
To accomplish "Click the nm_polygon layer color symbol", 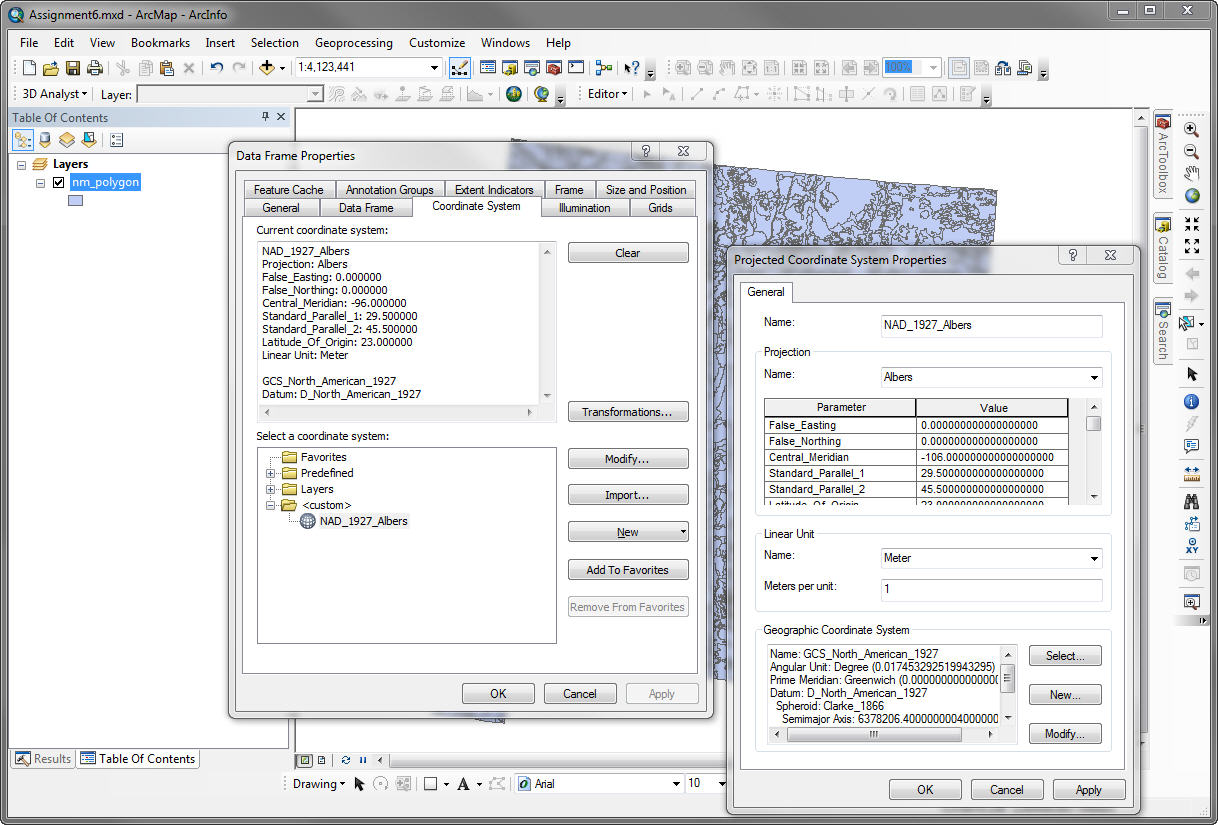I will [75, 201].
